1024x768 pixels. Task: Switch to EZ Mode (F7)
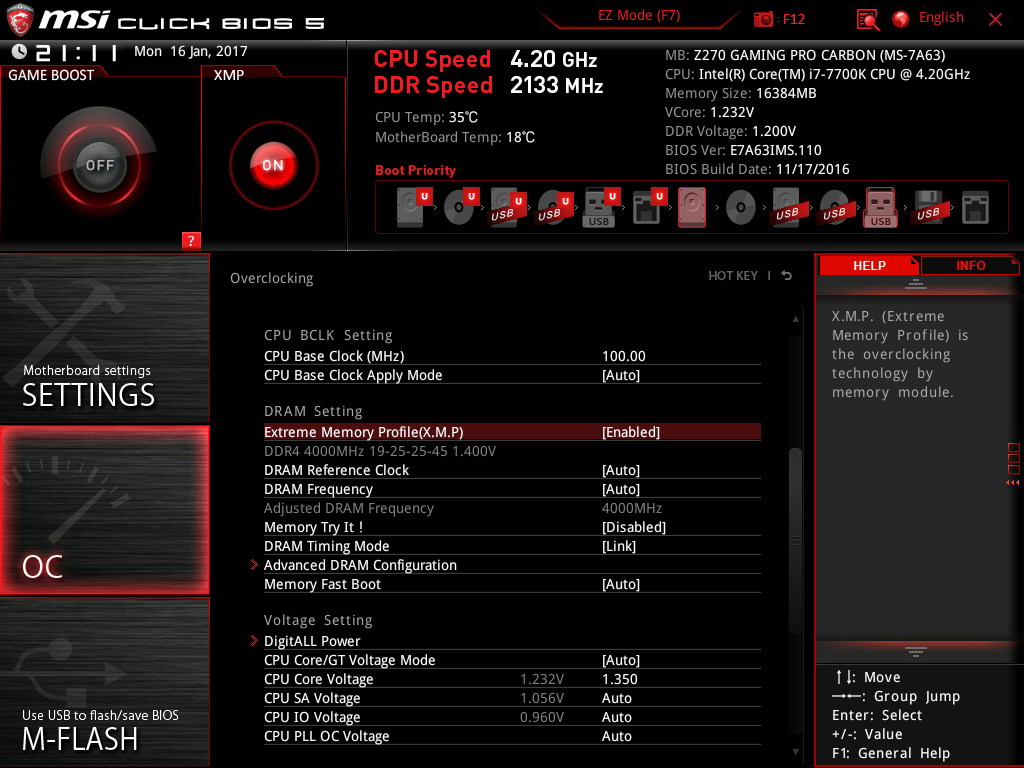pos(640,17)
